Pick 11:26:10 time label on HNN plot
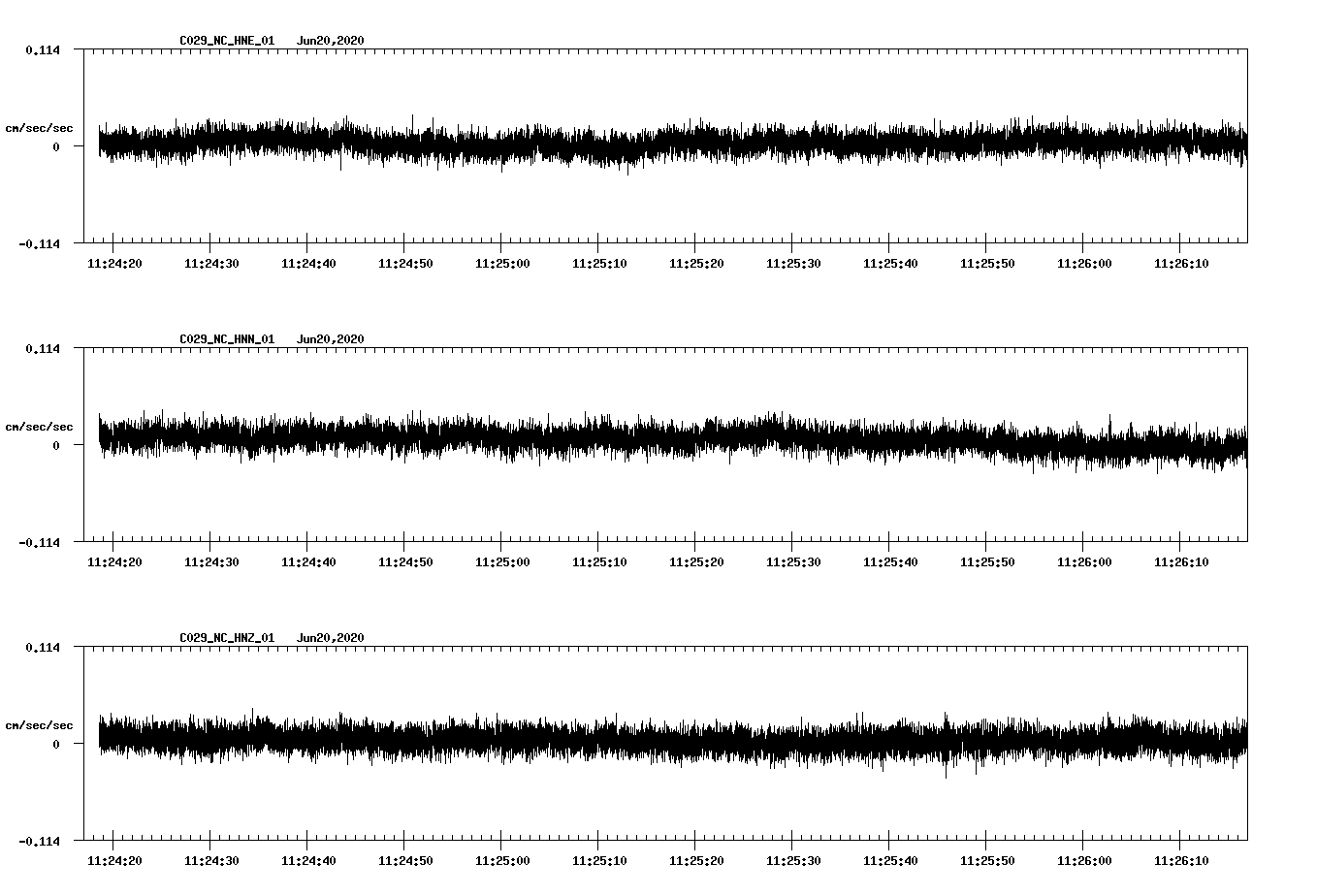Screen dimensions: 1317x896 click(1181, 562)
